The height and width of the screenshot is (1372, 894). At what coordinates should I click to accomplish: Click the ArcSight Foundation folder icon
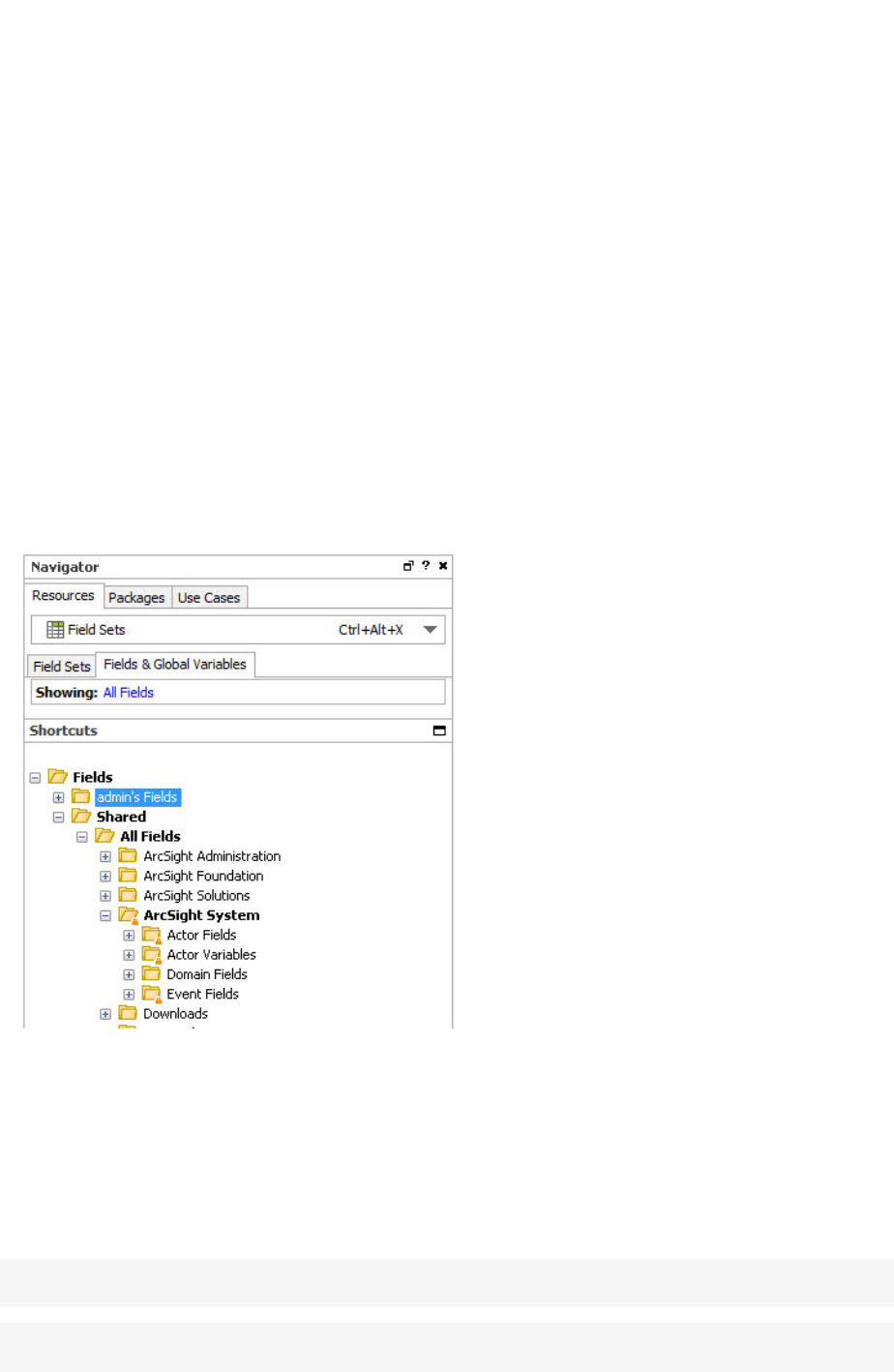click(x=128, y=876)
